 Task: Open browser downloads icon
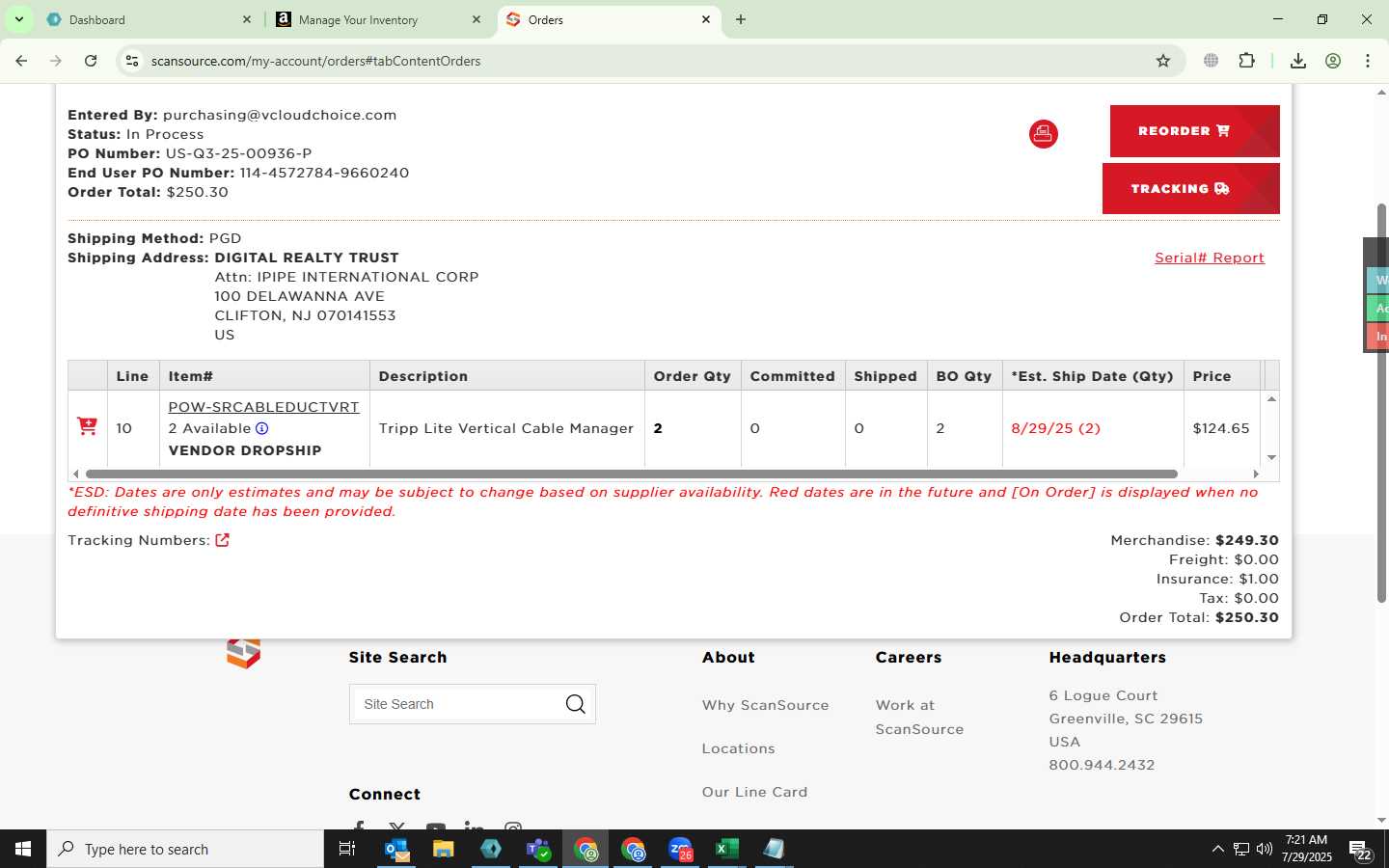[x=1298, y=61]
